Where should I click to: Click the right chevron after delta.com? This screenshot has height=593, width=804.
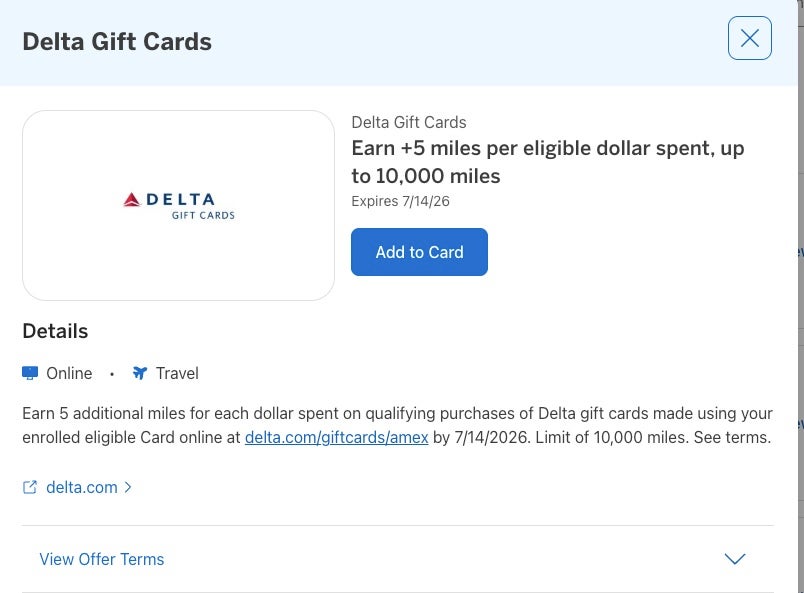128,487
